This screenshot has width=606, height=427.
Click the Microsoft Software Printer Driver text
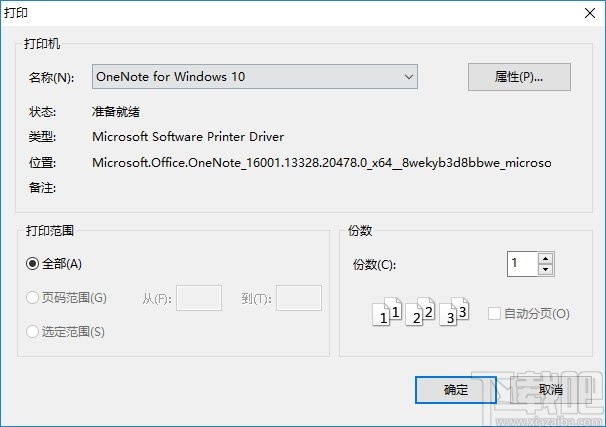coord(188,136)
